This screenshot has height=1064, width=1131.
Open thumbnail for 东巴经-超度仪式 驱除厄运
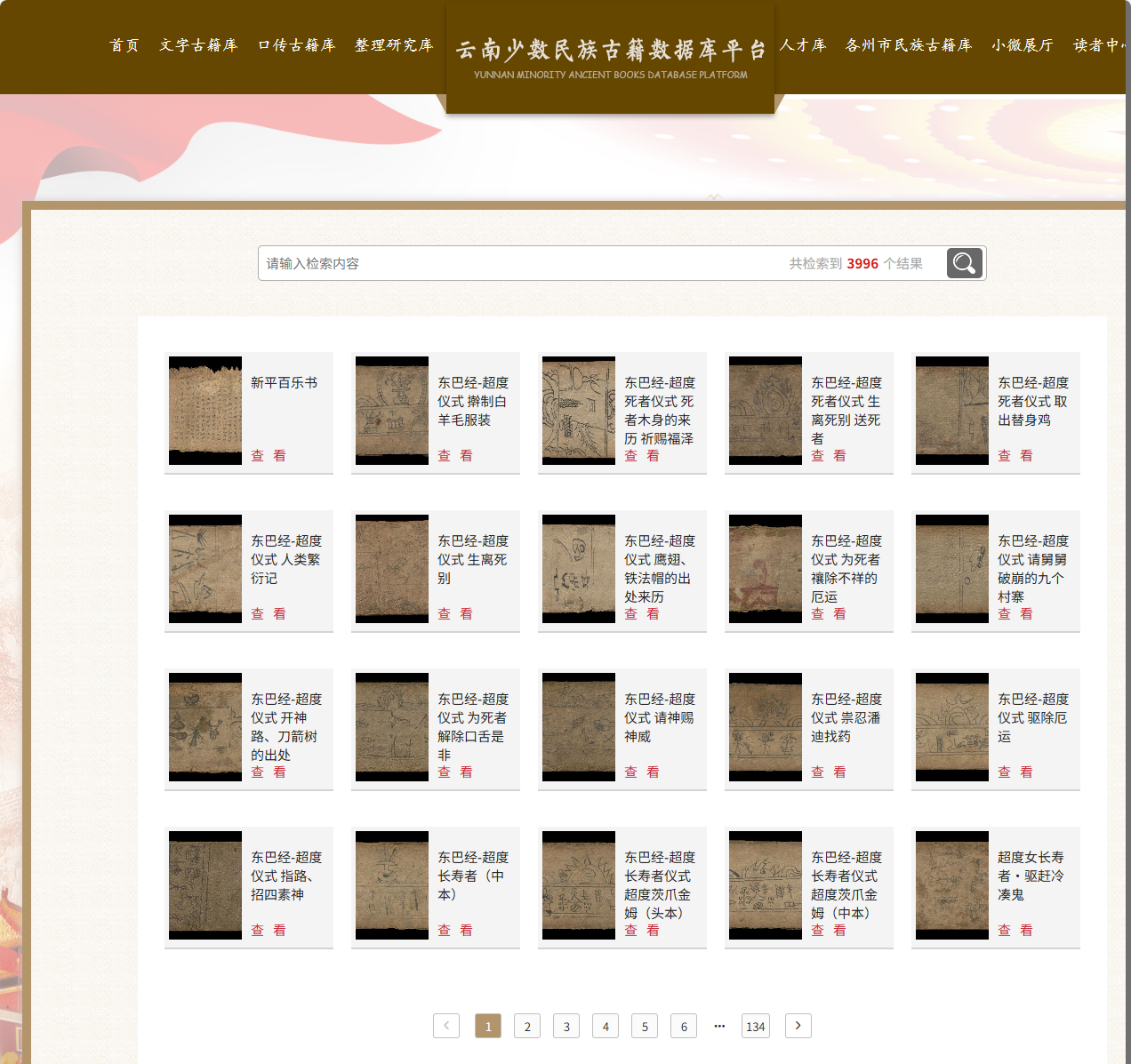point(952,727)
